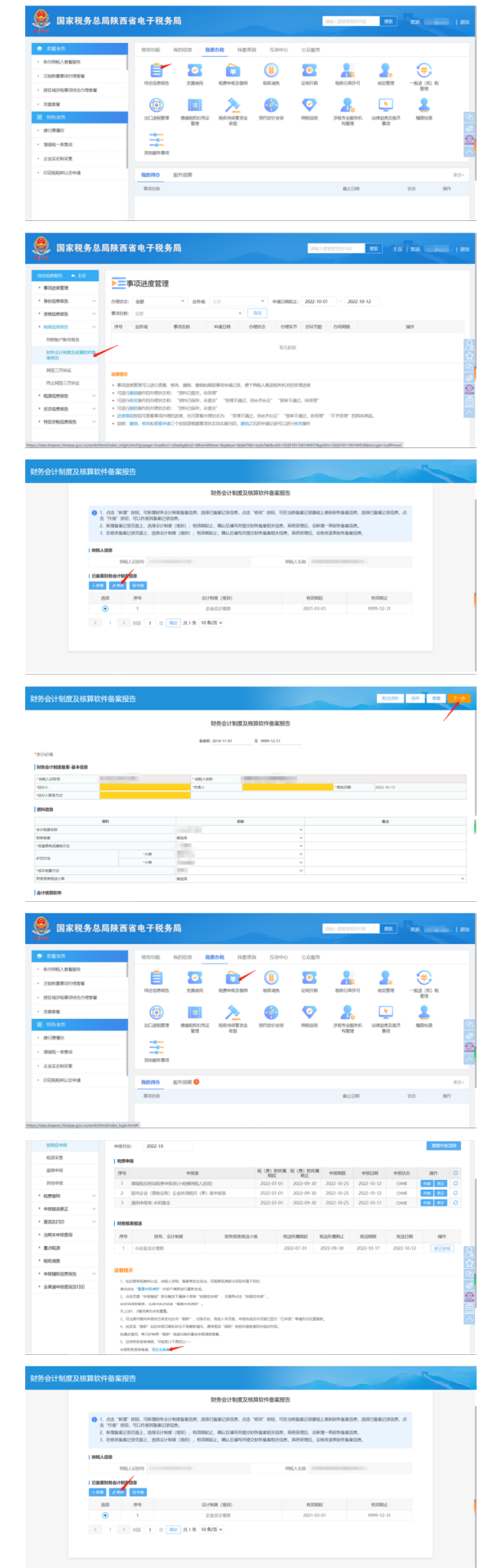Select radio for 企业会计准则 in first 备案报告 panel
This screenshot has width=492, height=1568.
(105, 608)
